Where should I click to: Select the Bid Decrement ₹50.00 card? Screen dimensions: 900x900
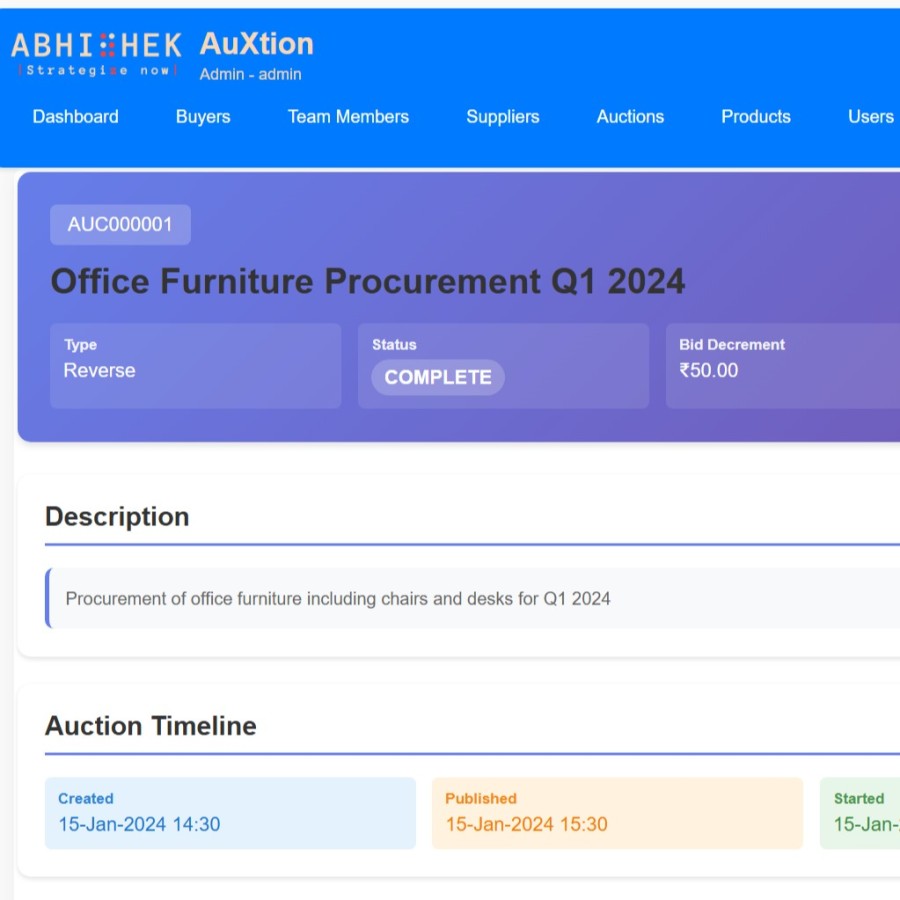782,365
